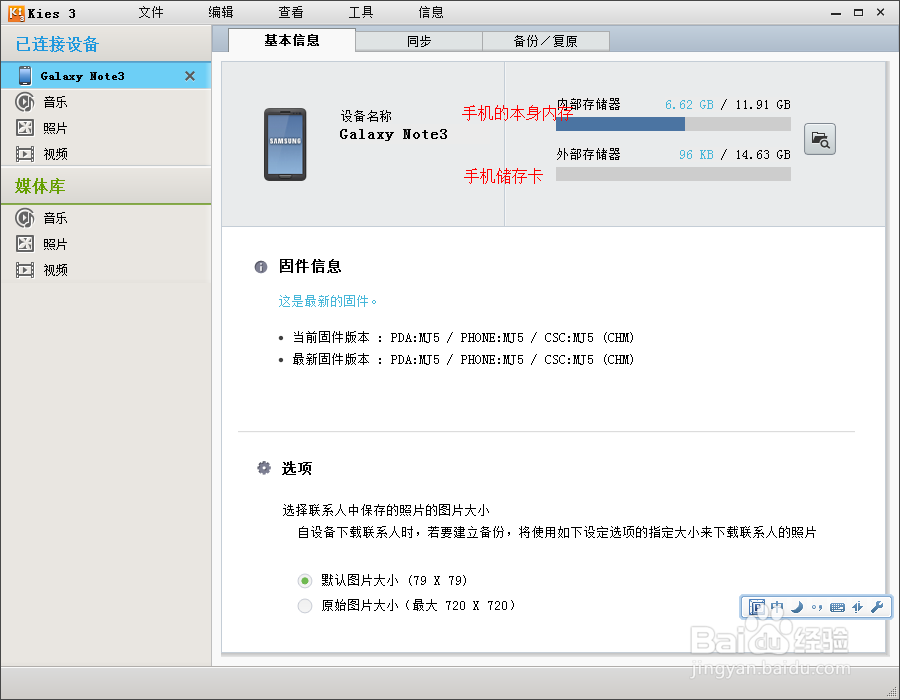
Task: Open the soft keyboard icon in the input toolbar
Action: coord(837,607)
